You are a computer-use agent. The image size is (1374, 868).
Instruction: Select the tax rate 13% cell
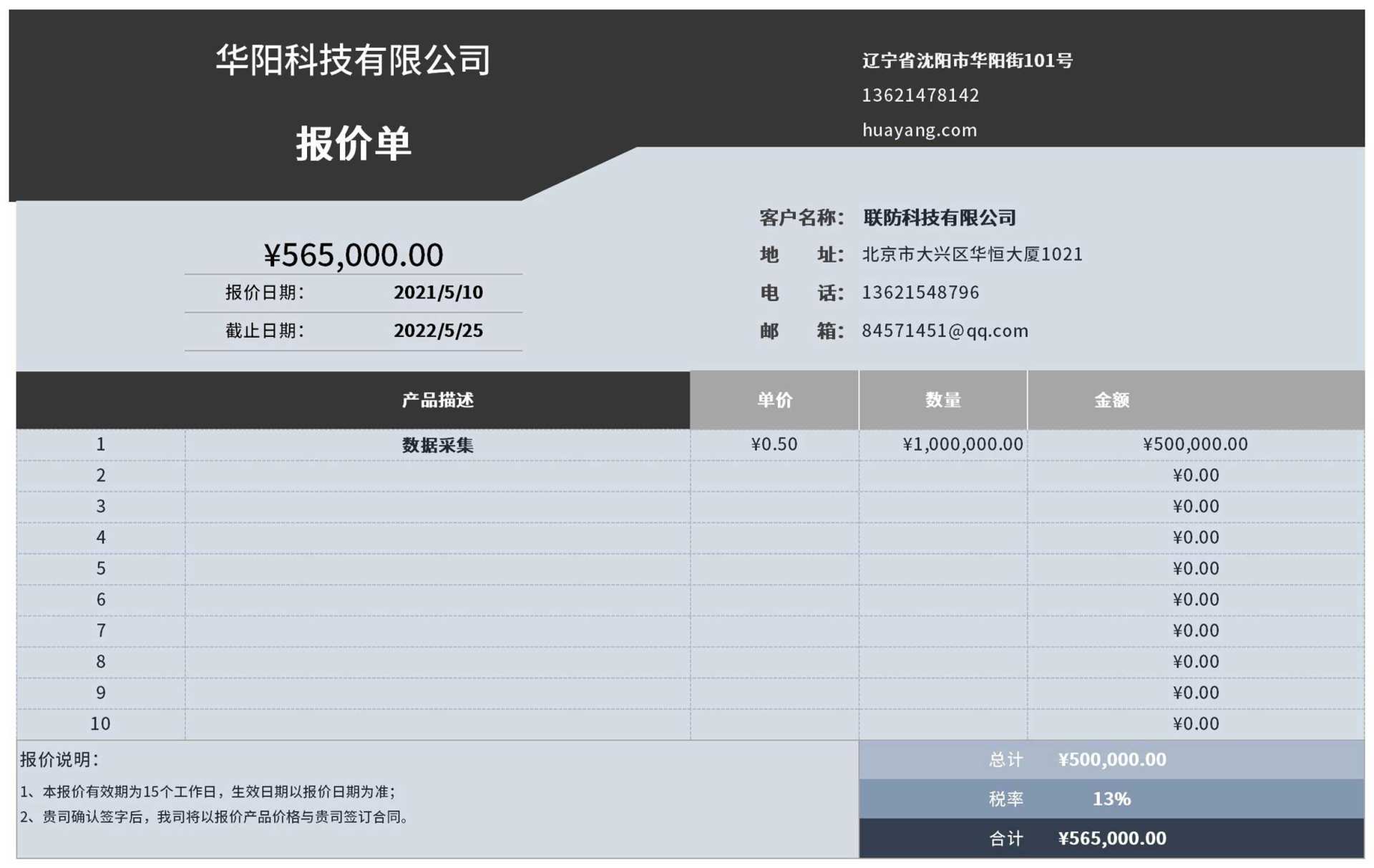point(1111,799)
